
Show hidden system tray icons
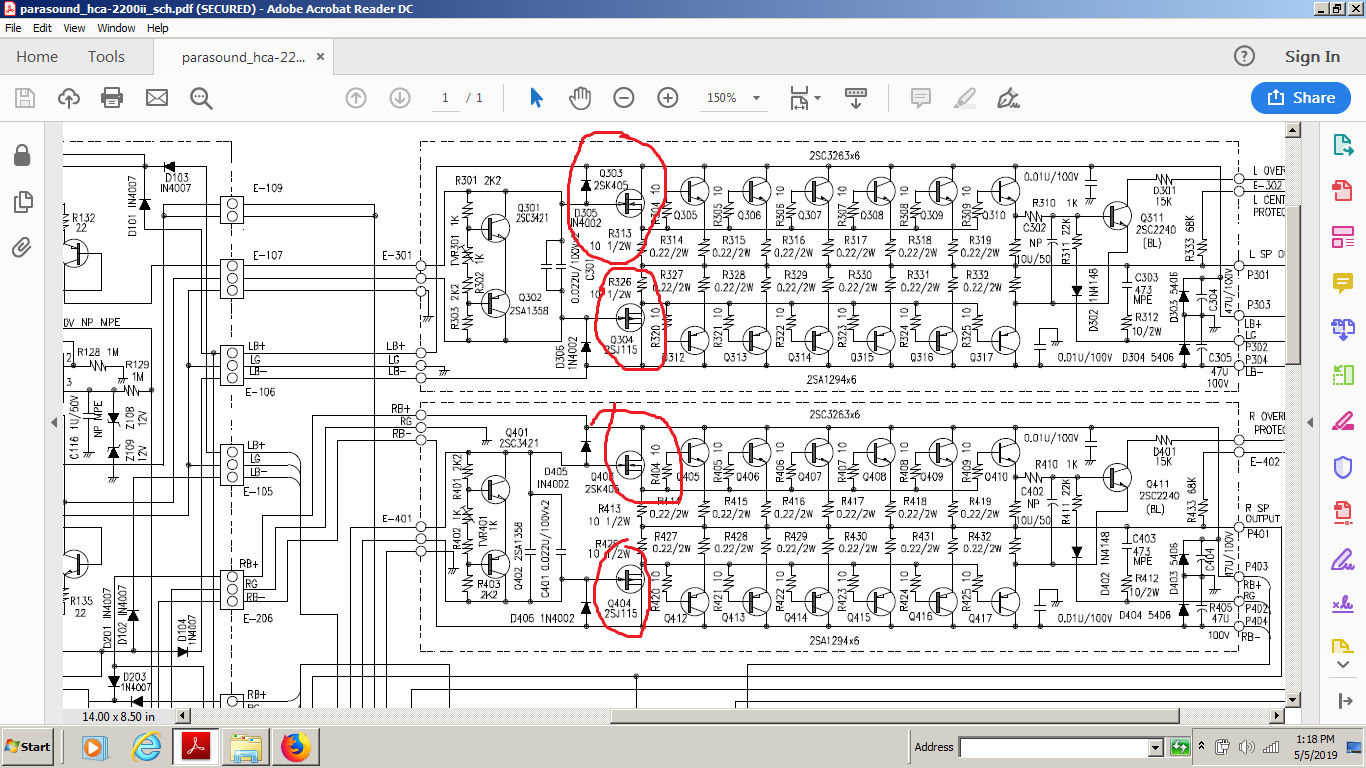(x=1203, y=746)
